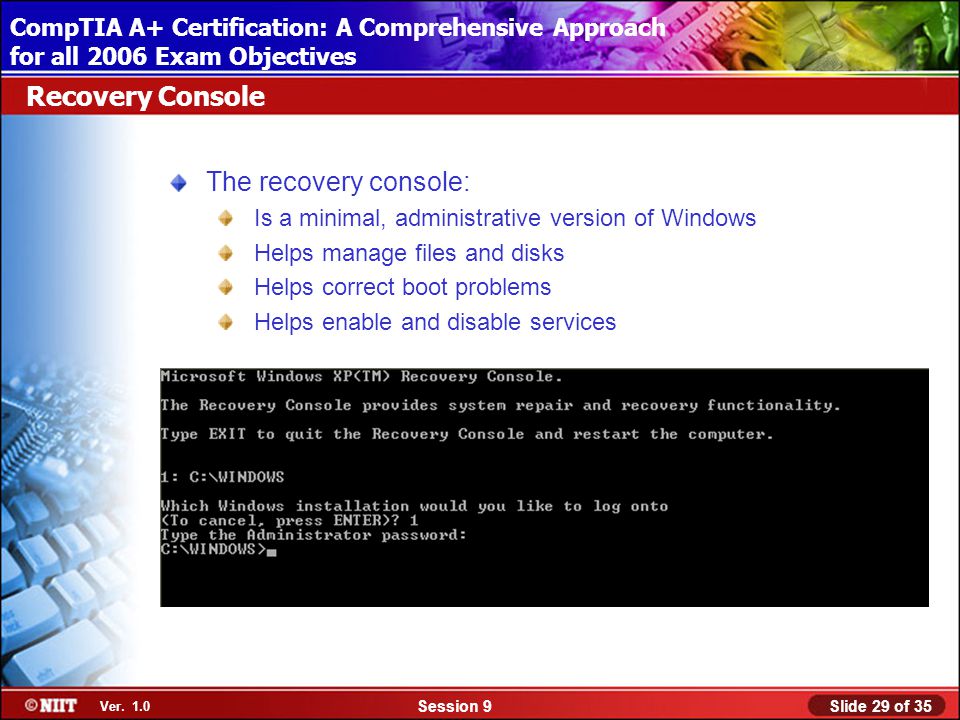The width and height of the screenshot is (960, 720).
Task: Select 'for all 2006 Exam Objectives' header line
Action: tap(182, 56)
